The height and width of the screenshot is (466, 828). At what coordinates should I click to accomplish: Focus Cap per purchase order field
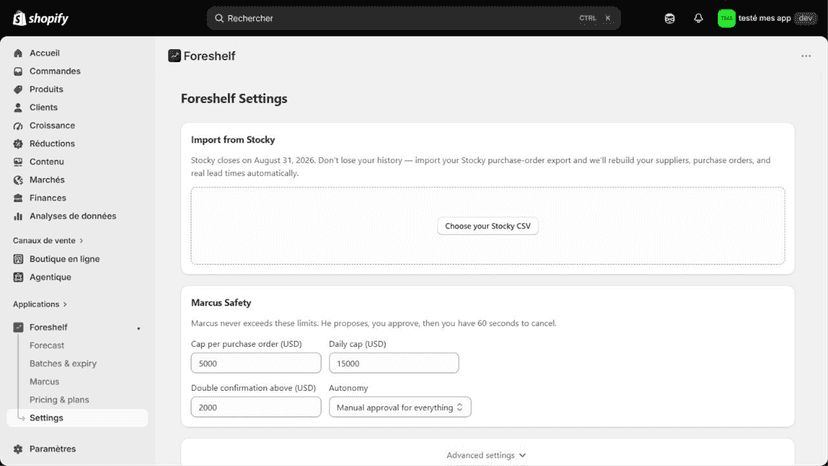coord(256,363)
